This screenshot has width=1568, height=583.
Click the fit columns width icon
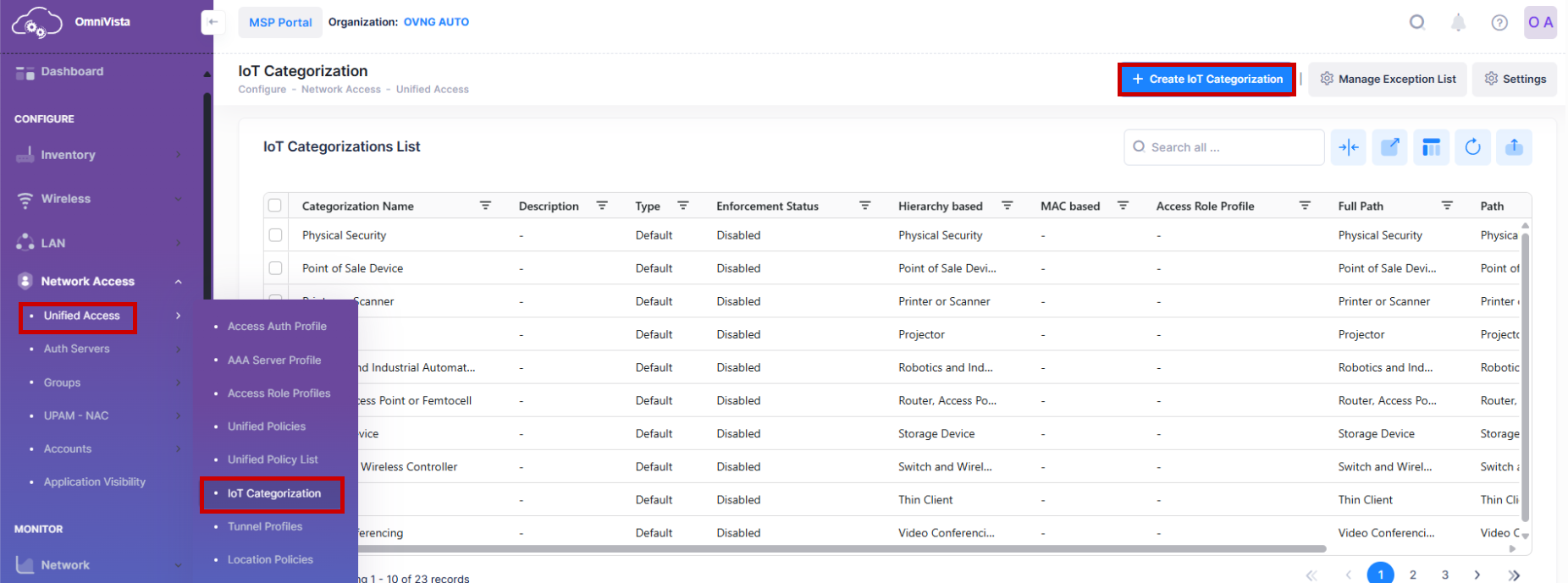(1348, 147)
